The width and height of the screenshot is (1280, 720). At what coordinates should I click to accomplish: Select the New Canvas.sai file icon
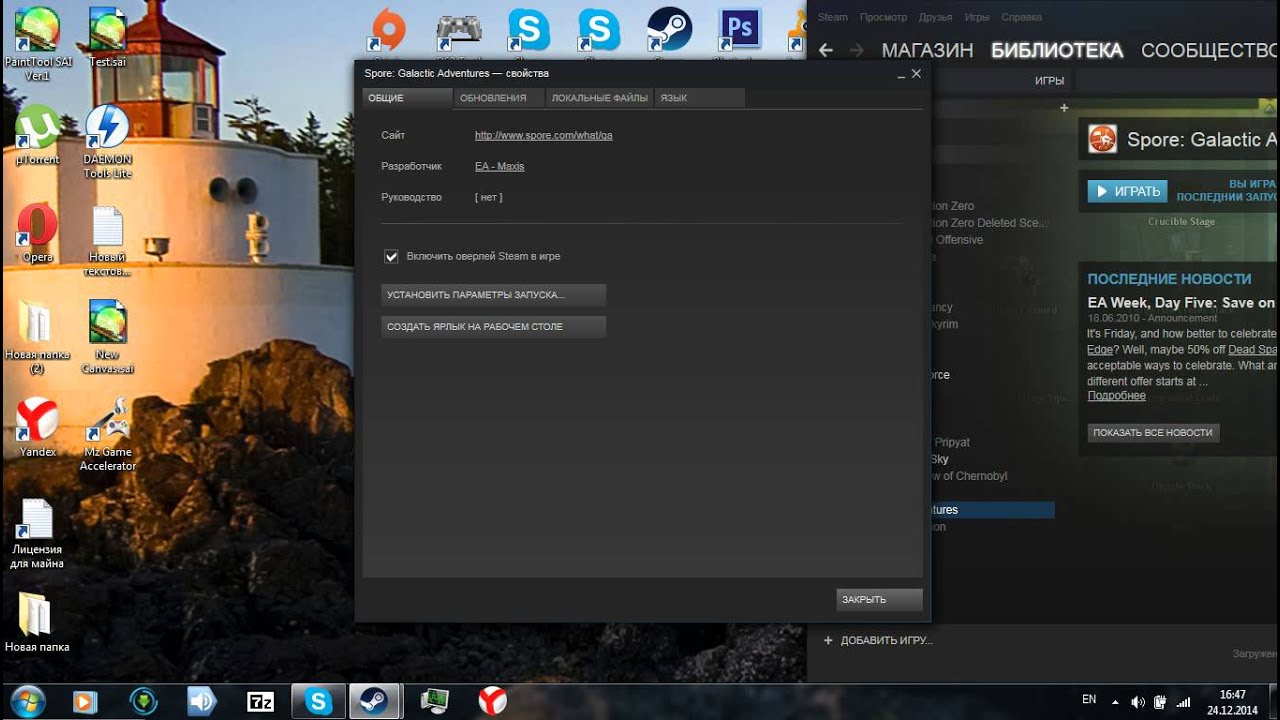click(107, 338)
